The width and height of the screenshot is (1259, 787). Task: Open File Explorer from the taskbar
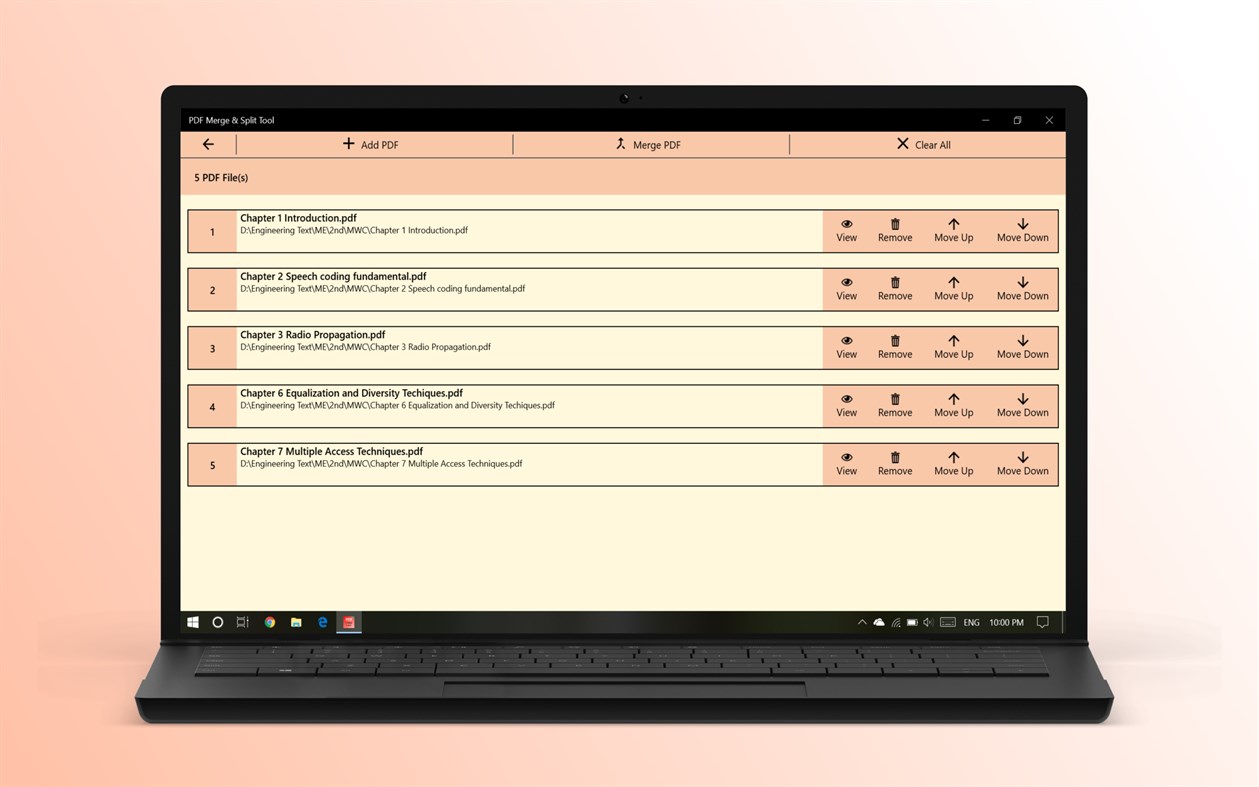(295, 622)
